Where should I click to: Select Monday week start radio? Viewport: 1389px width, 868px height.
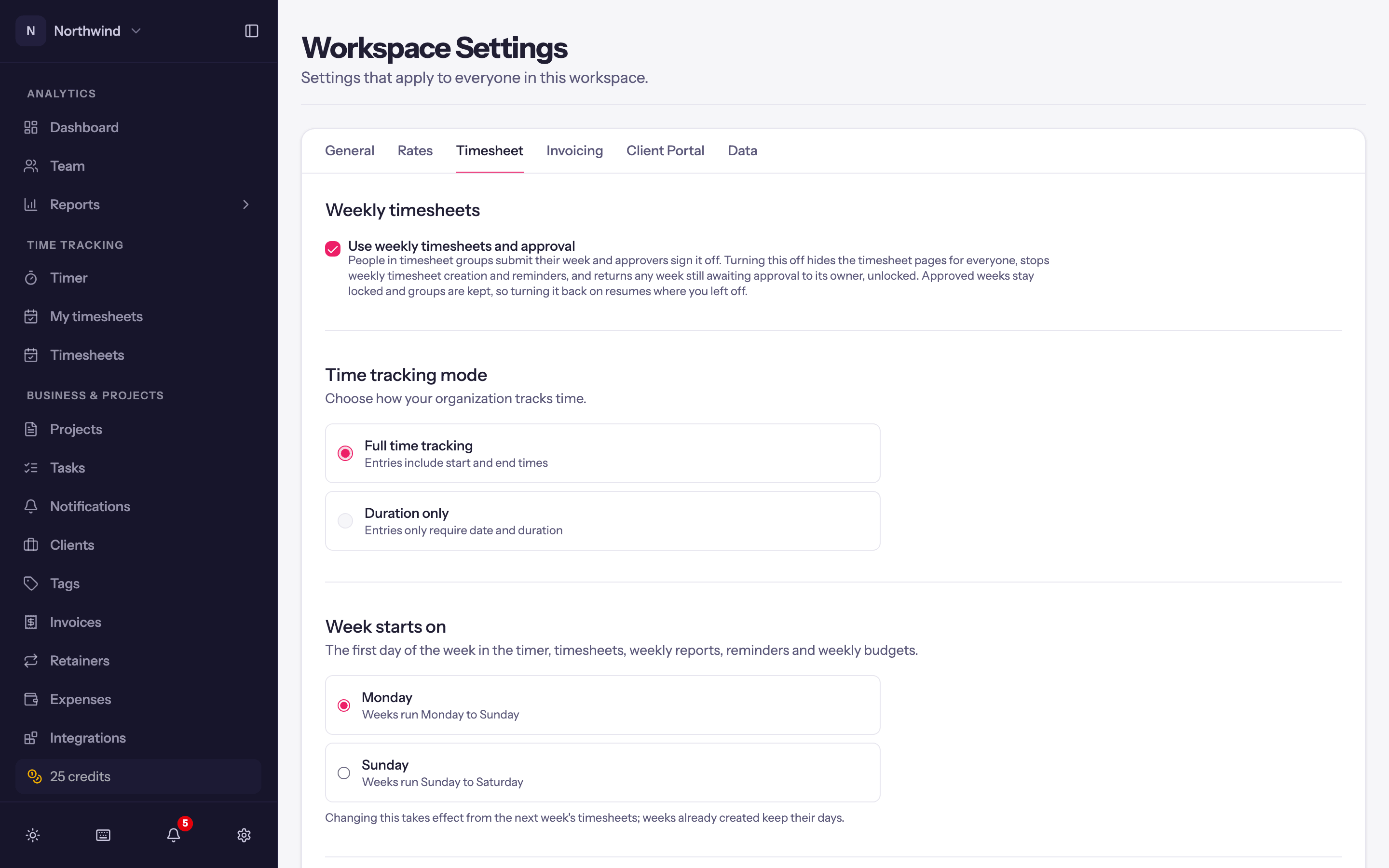click(x=344, y=705)
